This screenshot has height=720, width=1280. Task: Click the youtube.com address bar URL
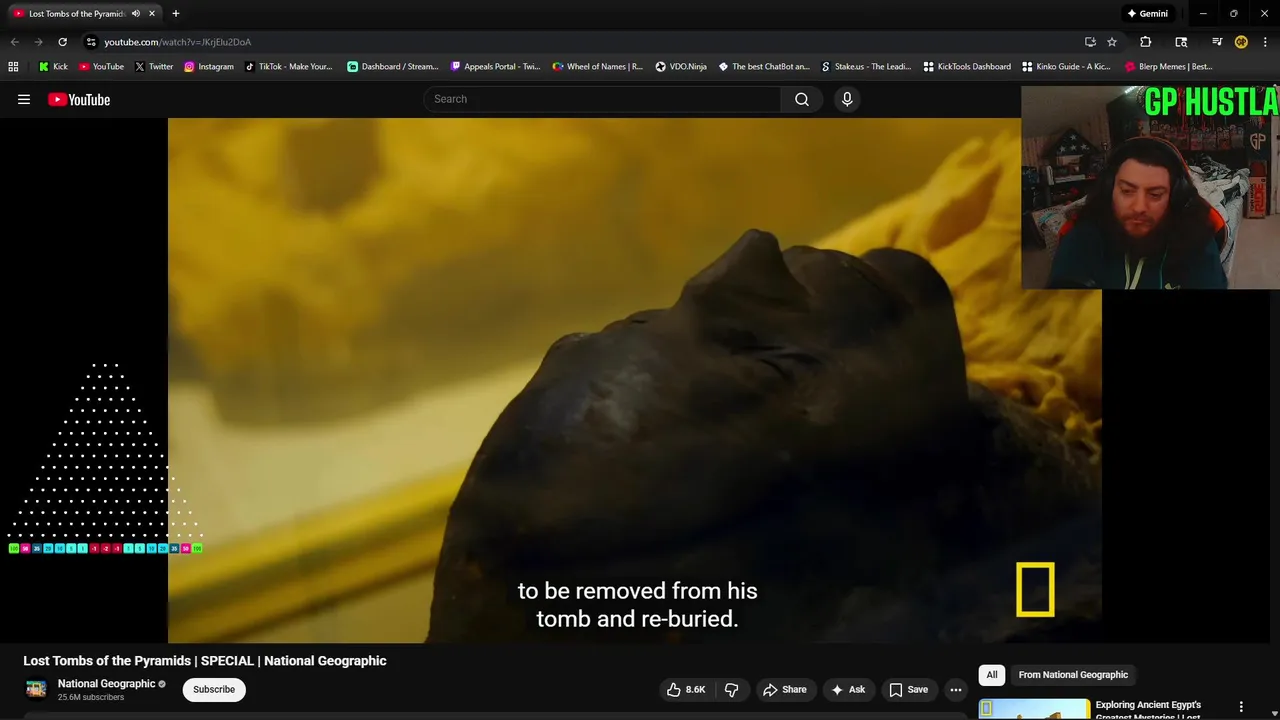(x=178, y=42)
